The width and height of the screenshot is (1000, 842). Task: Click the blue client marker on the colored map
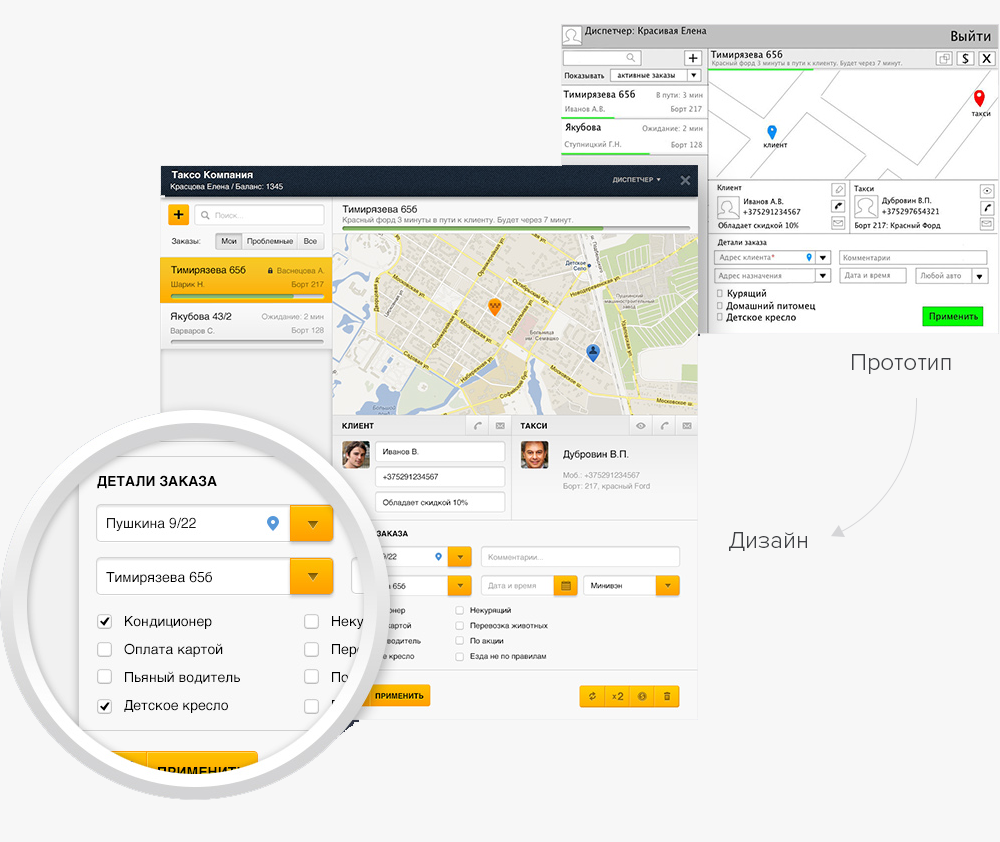(x=593, y=351)
